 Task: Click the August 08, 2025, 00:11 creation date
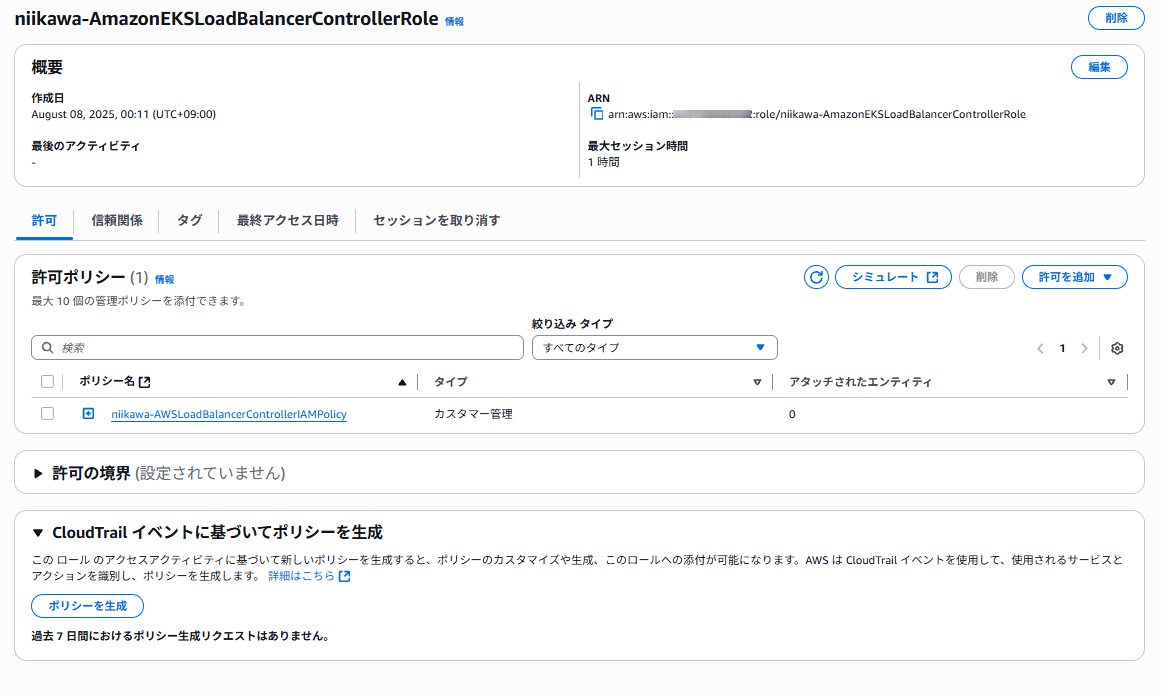pyautogui.click(x=124, y=114)
